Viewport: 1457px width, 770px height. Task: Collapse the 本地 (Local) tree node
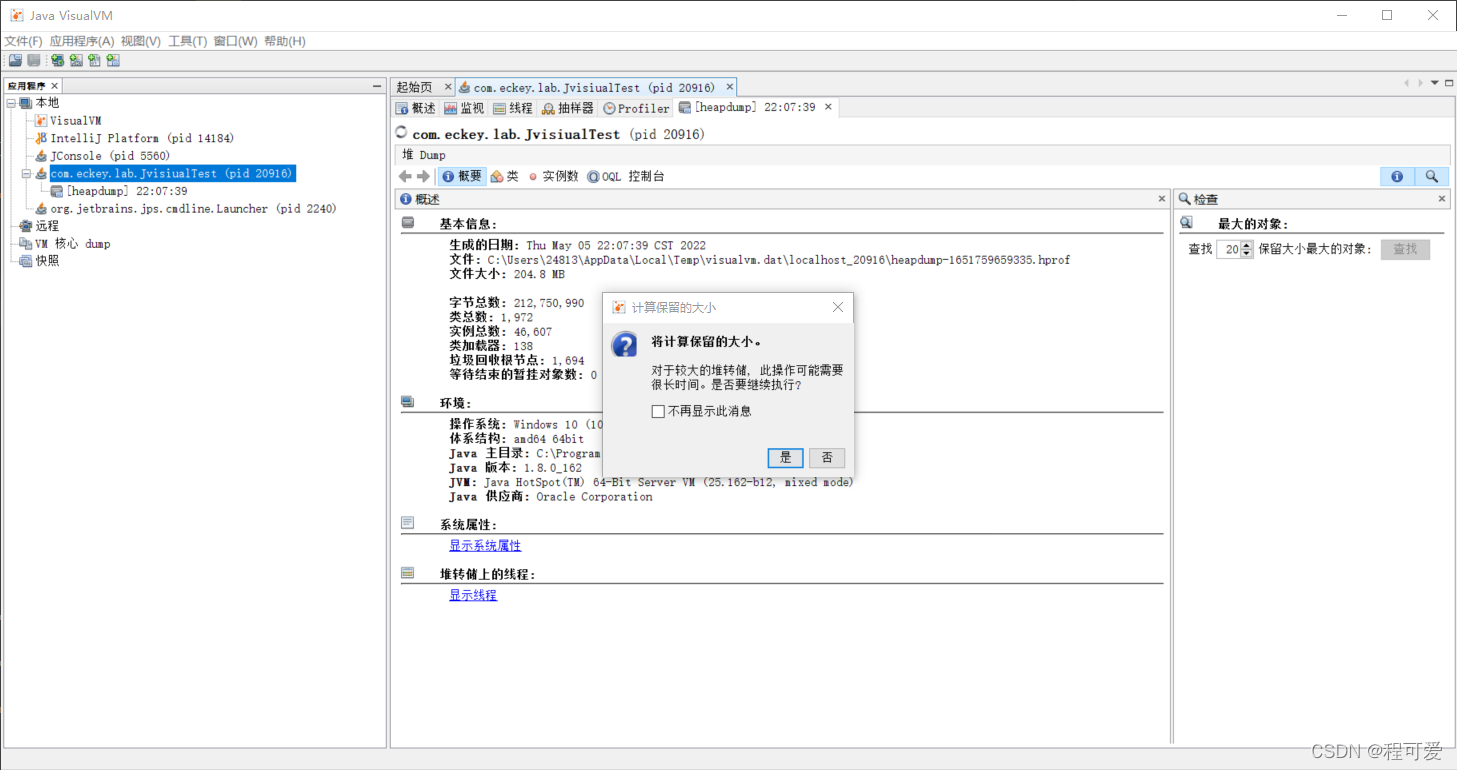pos(11,103)
